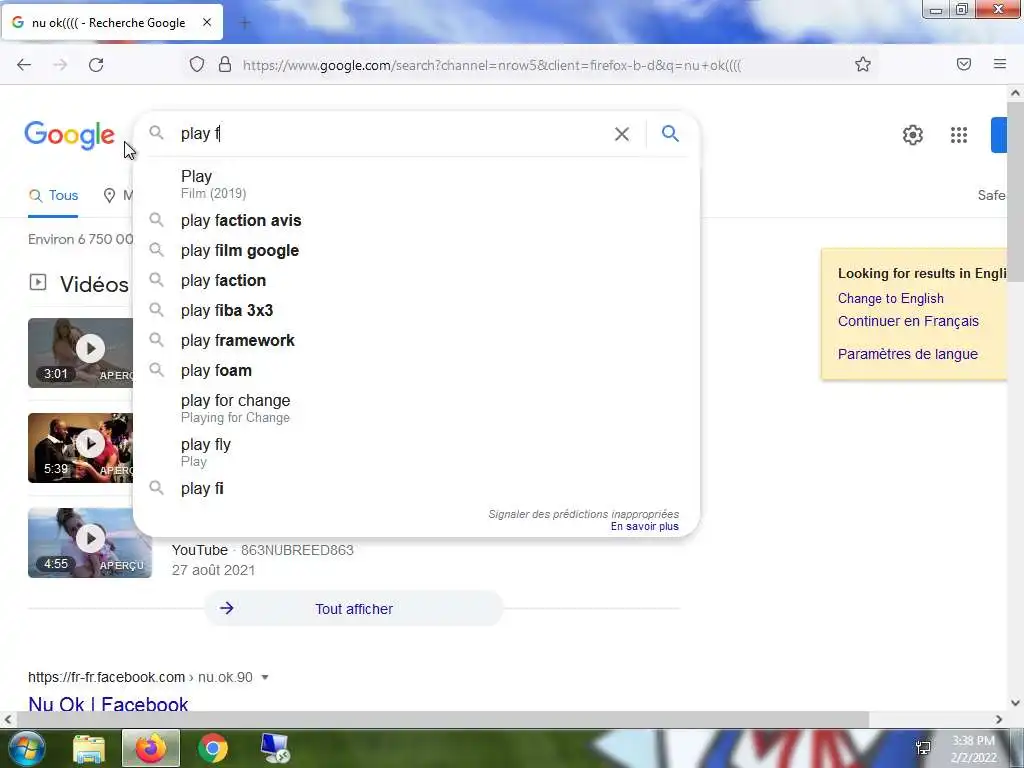Viewport: 1024px width, 768px height.
Task: Clear the search box with the X
Action: tap(622, 134)
